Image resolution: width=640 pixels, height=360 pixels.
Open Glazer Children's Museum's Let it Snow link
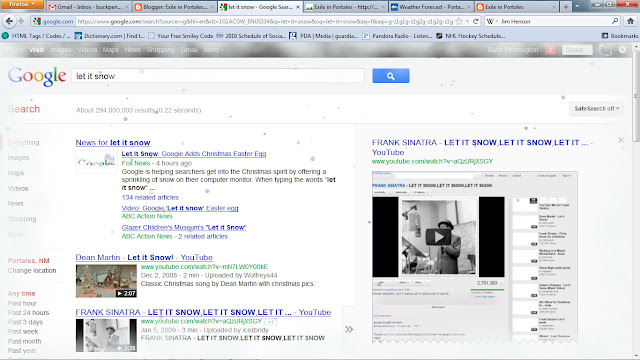pyautogui.click(x=184, y=227)
